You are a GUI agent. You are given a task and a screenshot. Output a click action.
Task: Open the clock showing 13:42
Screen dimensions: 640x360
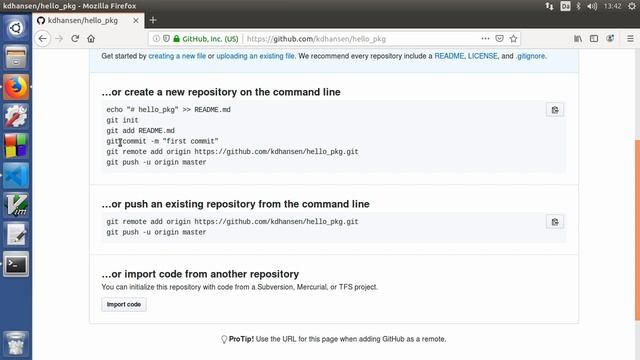612,6
